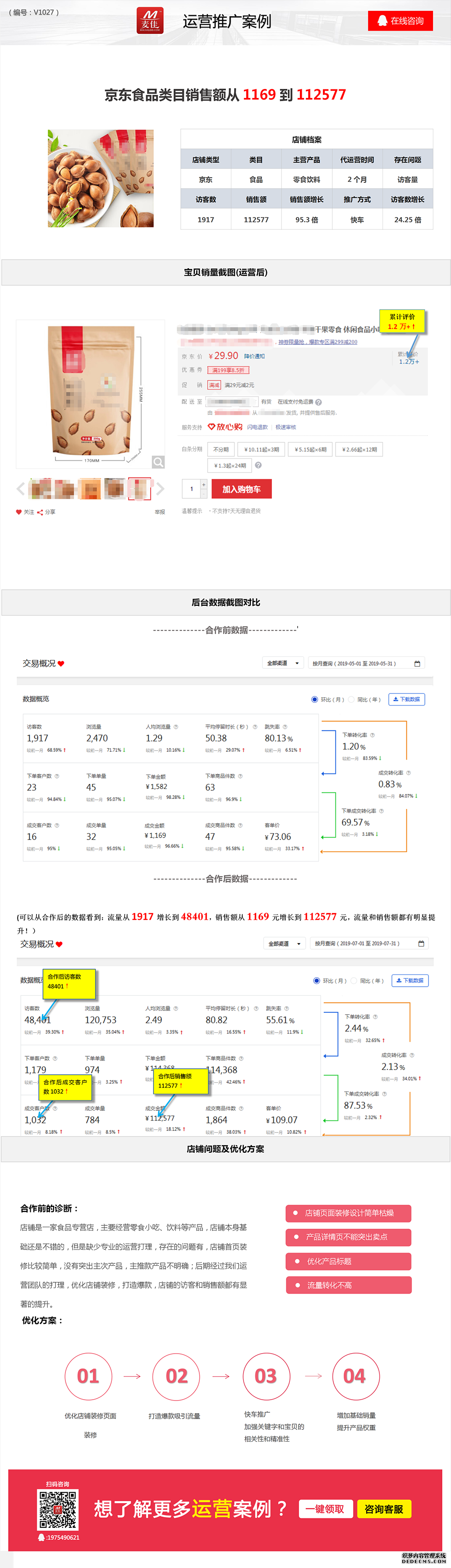Click the 分享 share icon

coord(40,512)
